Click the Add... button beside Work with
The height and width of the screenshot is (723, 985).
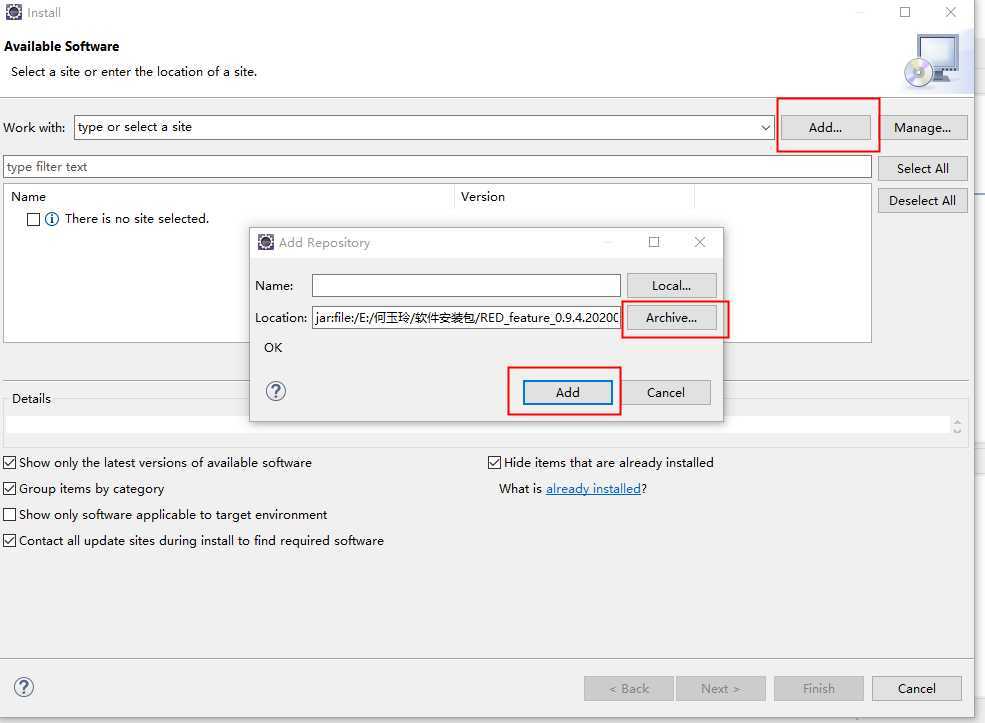[825, 128]
